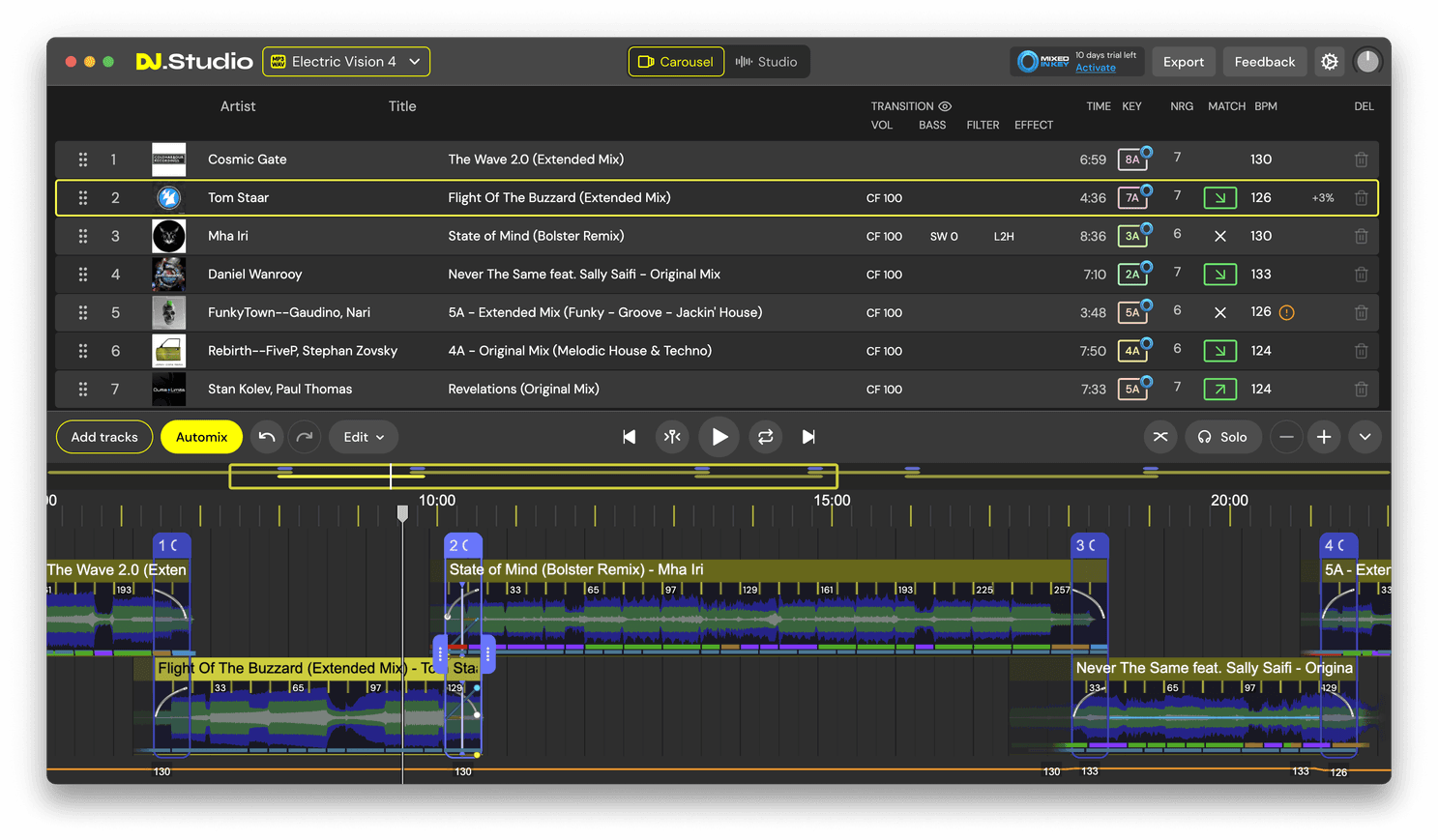The image size is (1438, 840).
Task: Delete Never The Same track
Action: pos(1361,275)
